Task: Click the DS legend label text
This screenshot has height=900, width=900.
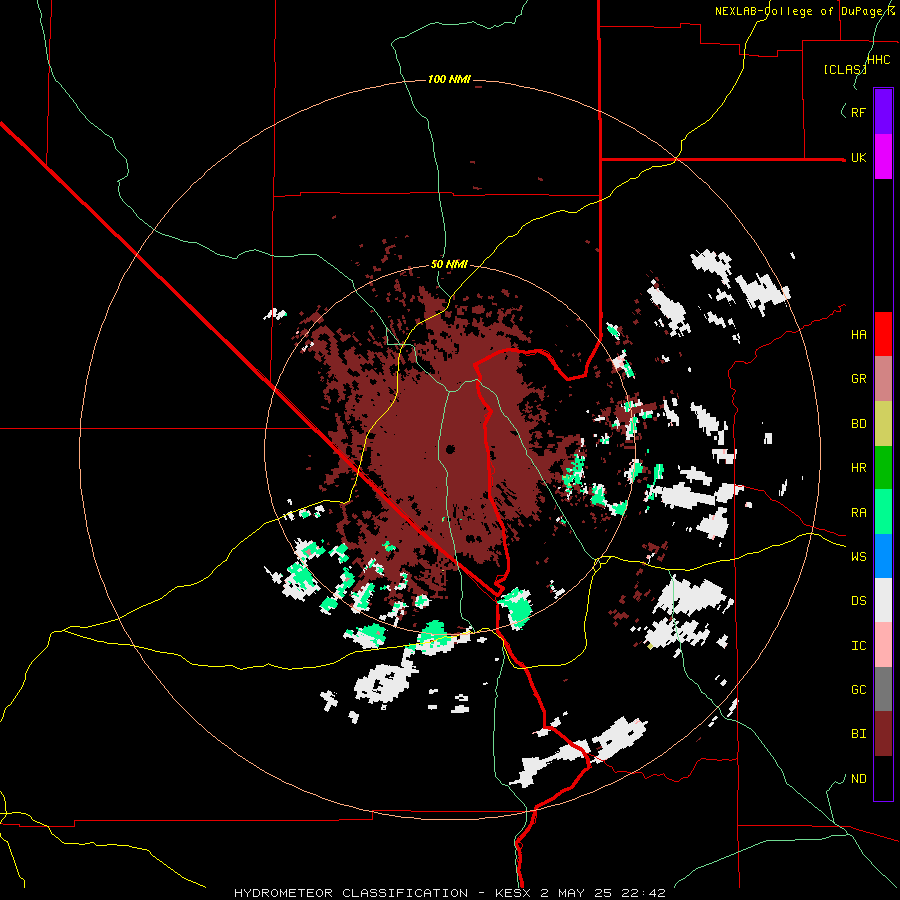Action: coord(859,601)
